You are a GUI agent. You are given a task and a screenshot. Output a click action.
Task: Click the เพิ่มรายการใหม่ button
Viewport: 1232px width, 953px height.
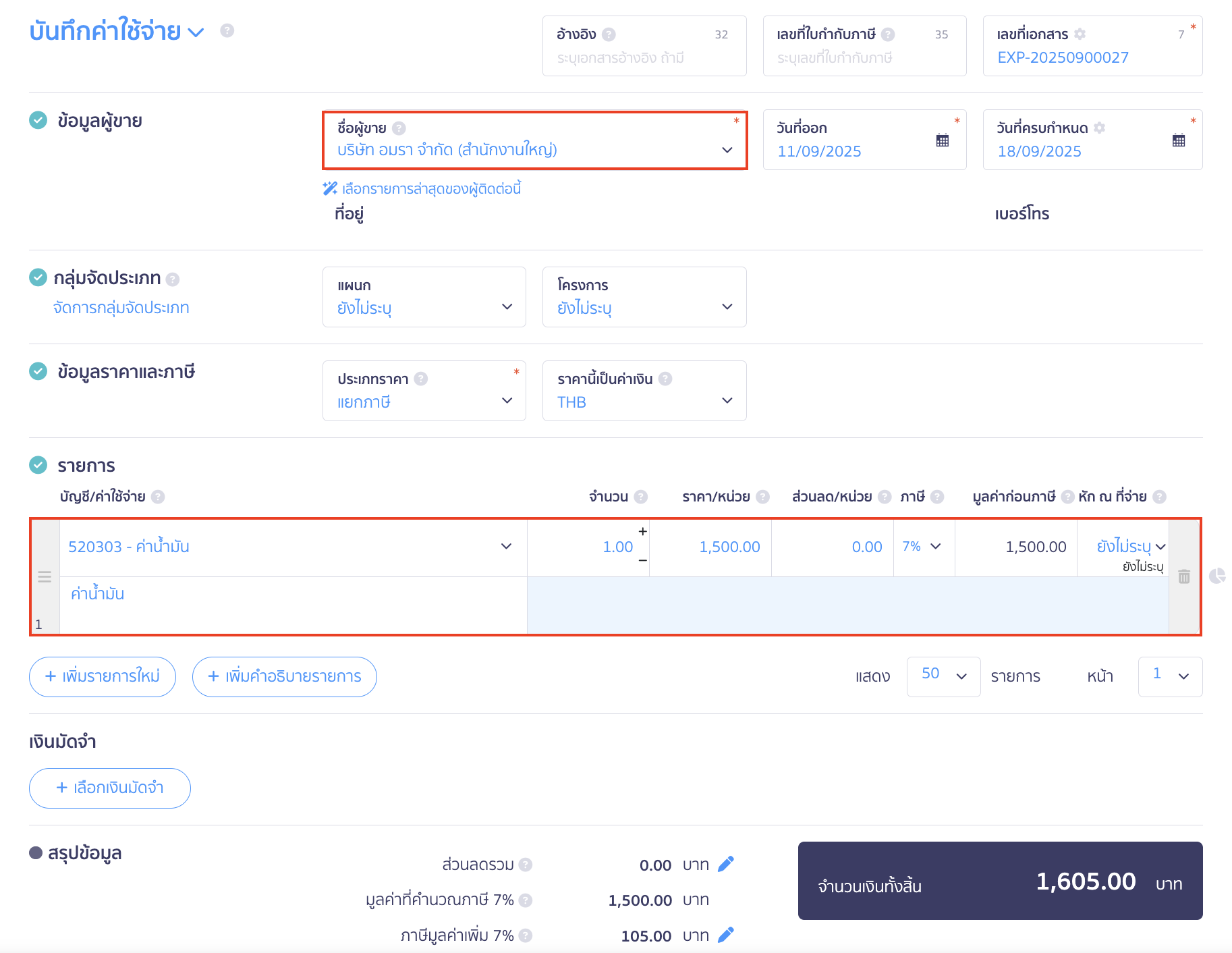(103, 676)
